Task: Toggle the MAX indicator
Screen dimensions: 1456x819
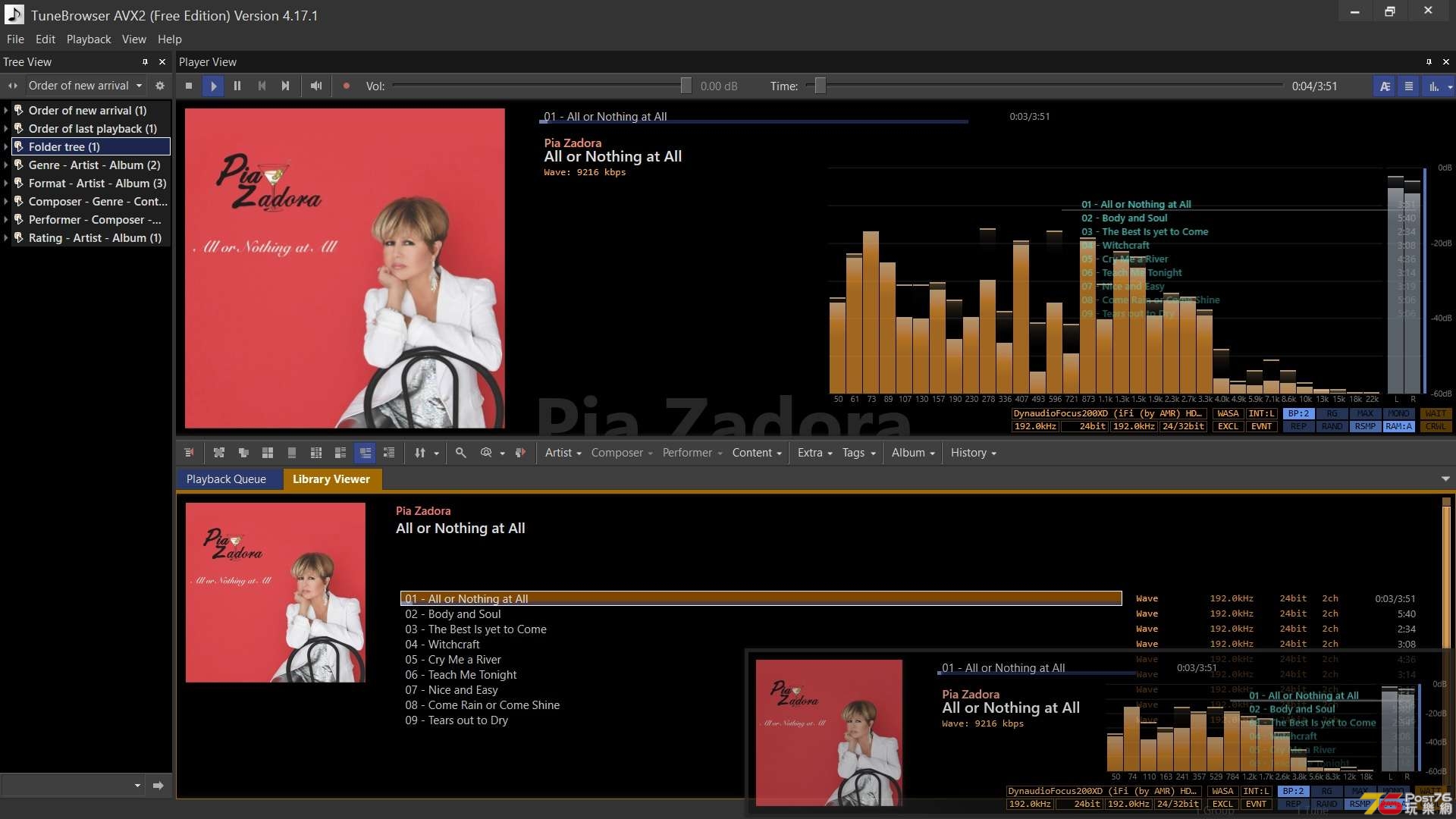Action: (x=1365, y=414)
